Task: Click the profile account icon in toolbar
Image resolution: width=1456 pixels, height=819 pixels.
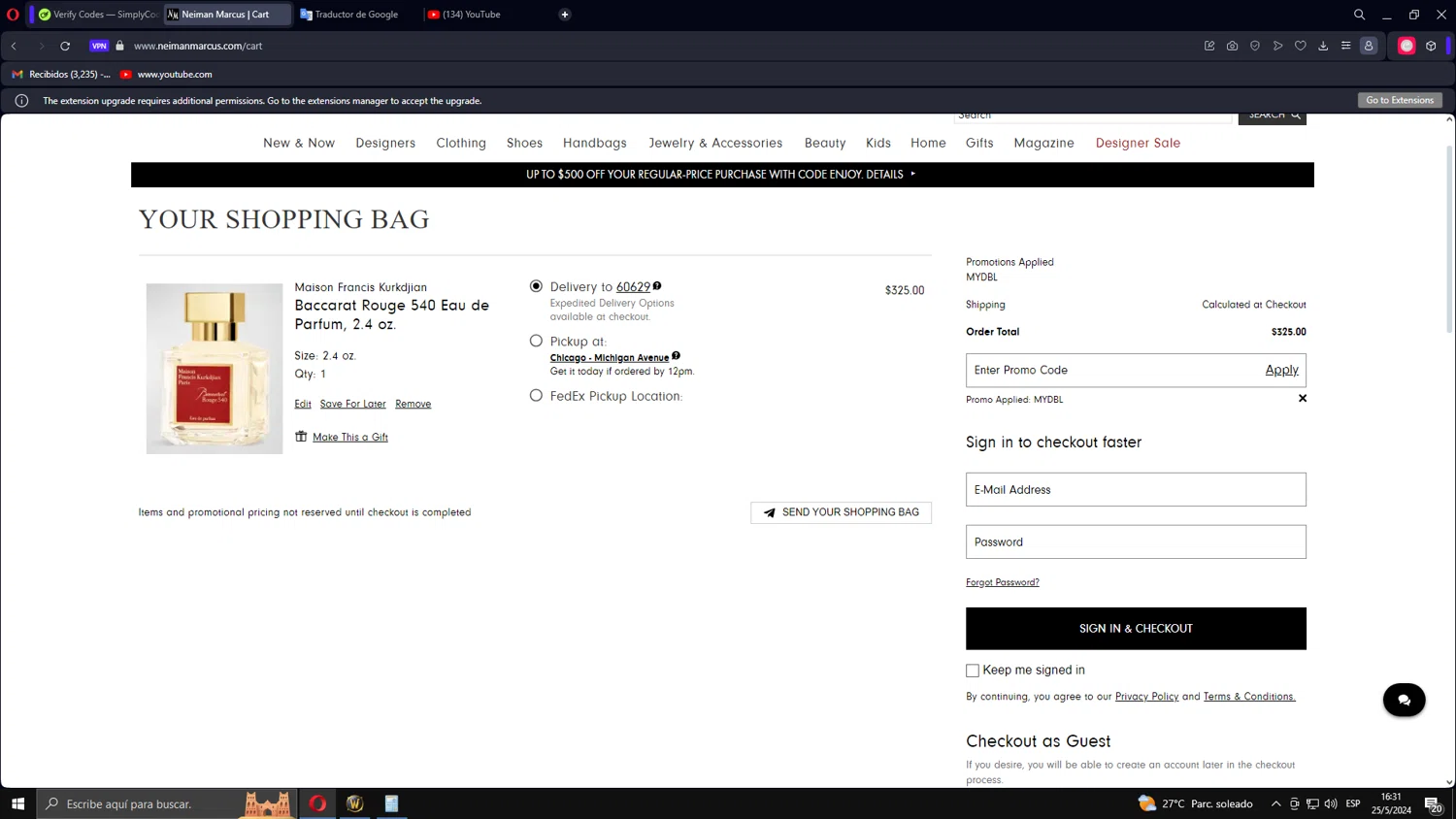Action: tap(1369, 46)
